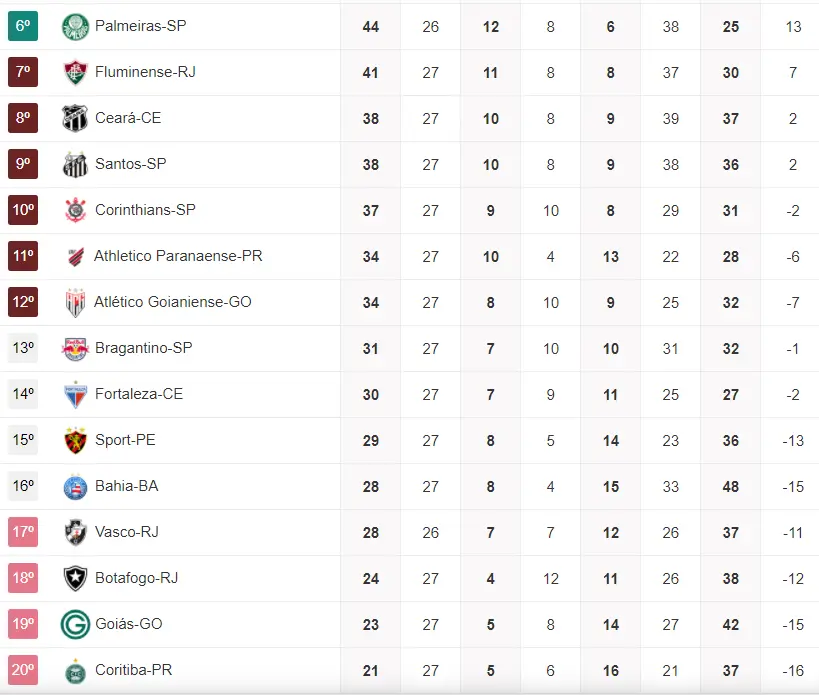Click Palmeiras points value 44

(371, 26)
